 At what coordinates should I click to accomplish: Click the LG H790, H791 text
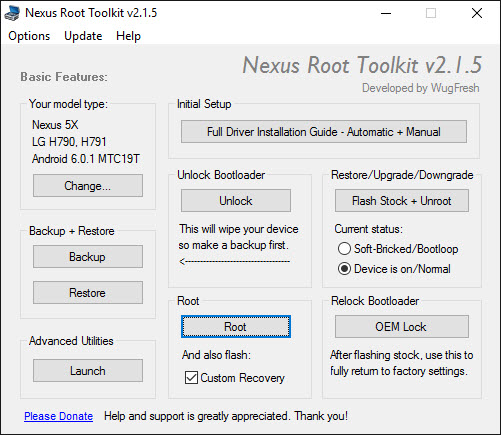69,142
